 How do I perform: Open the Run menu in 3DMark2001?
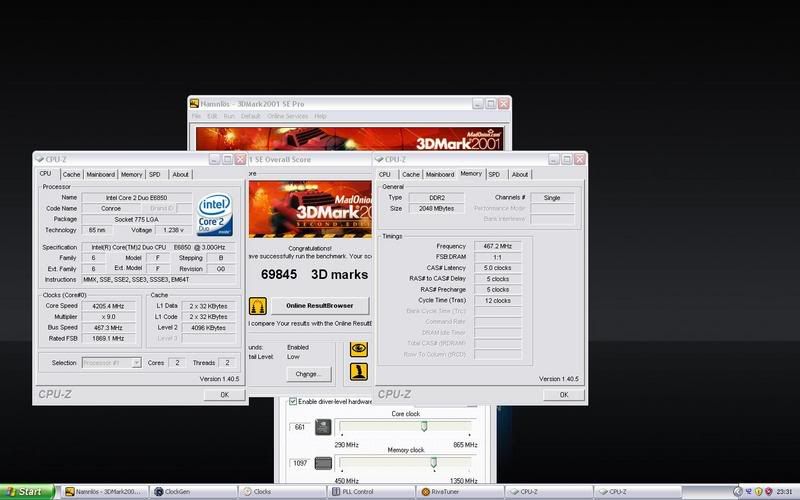(x=229, y=116)
